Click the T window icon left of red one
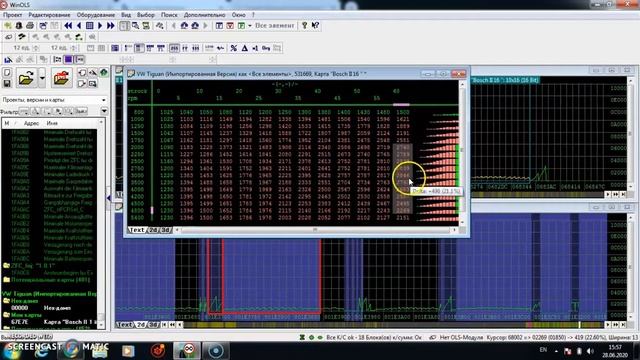 (219, 26)
